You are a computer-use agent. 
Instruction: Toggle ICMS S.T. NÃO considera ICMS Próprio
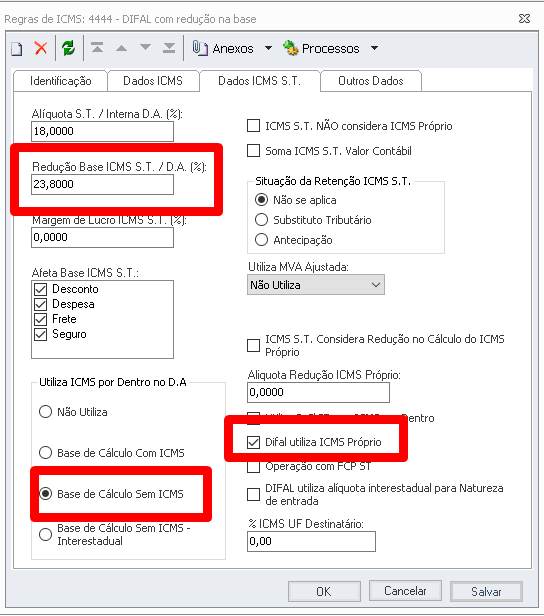pyautogui.click(x=253, y=126)
